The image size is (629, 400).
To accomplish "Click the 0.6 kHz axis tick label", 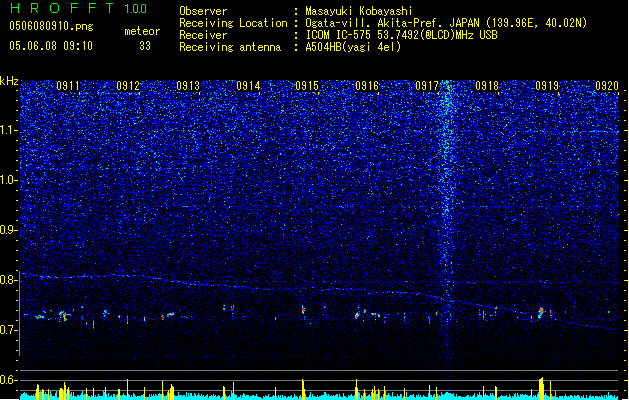I will click(x=8, y=380).
